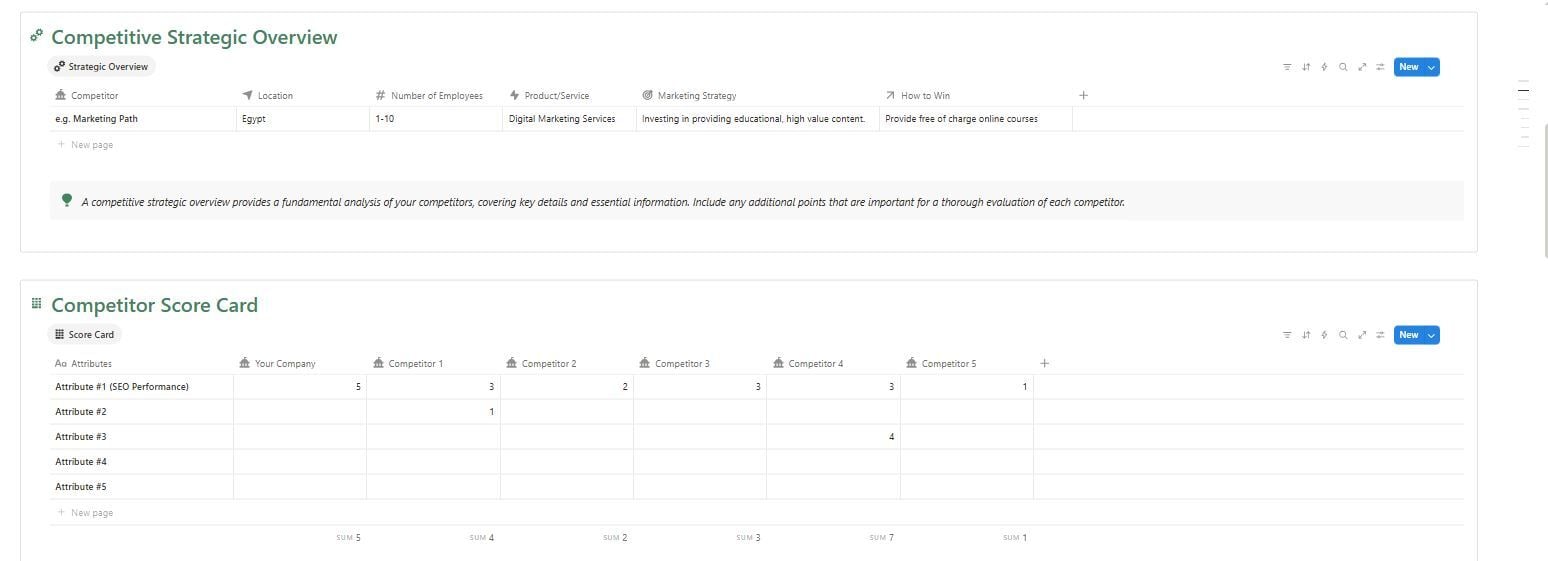Click New button in Score Card database
1548x561 pixels.
(x=1409, y=335)
